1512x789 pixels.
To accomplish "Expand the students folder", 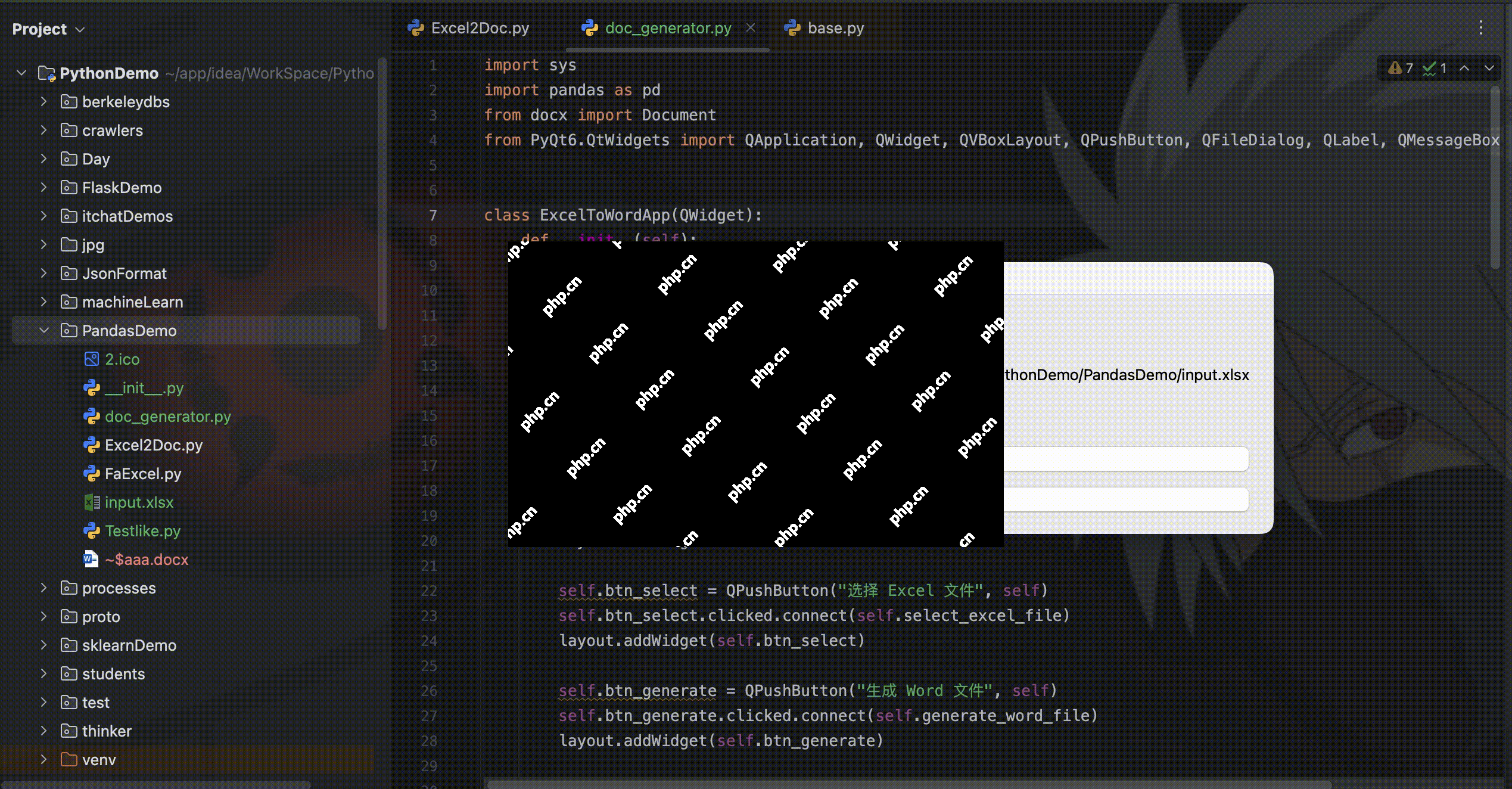I will pos(43,673).
